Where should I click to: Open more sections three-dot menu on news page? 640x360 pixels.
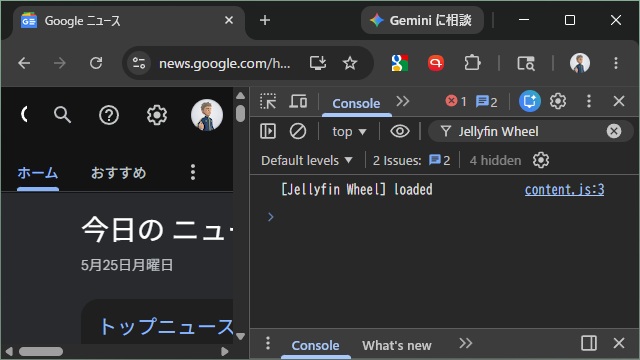pyautogui.click(x=193, y=172)
